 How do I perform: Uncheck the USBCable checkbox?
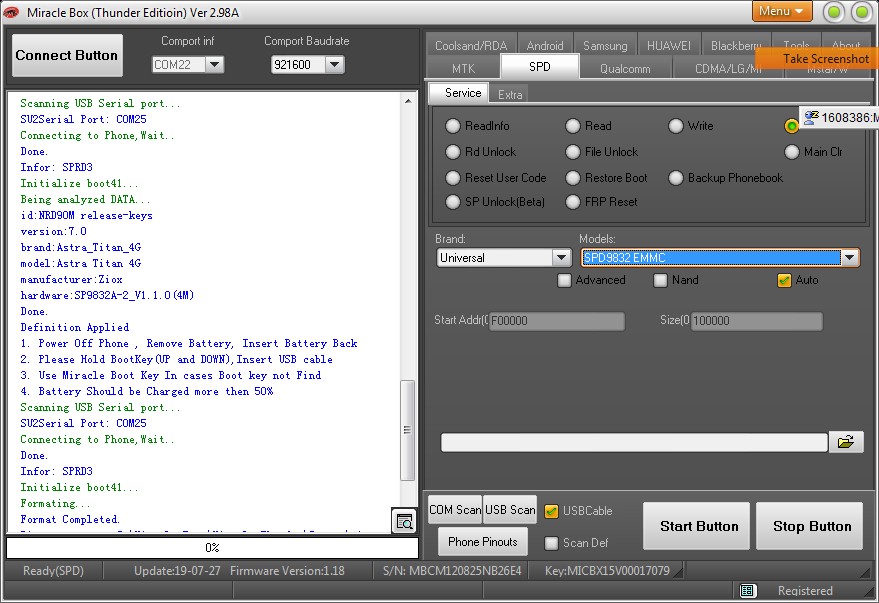tap(552, 511)
